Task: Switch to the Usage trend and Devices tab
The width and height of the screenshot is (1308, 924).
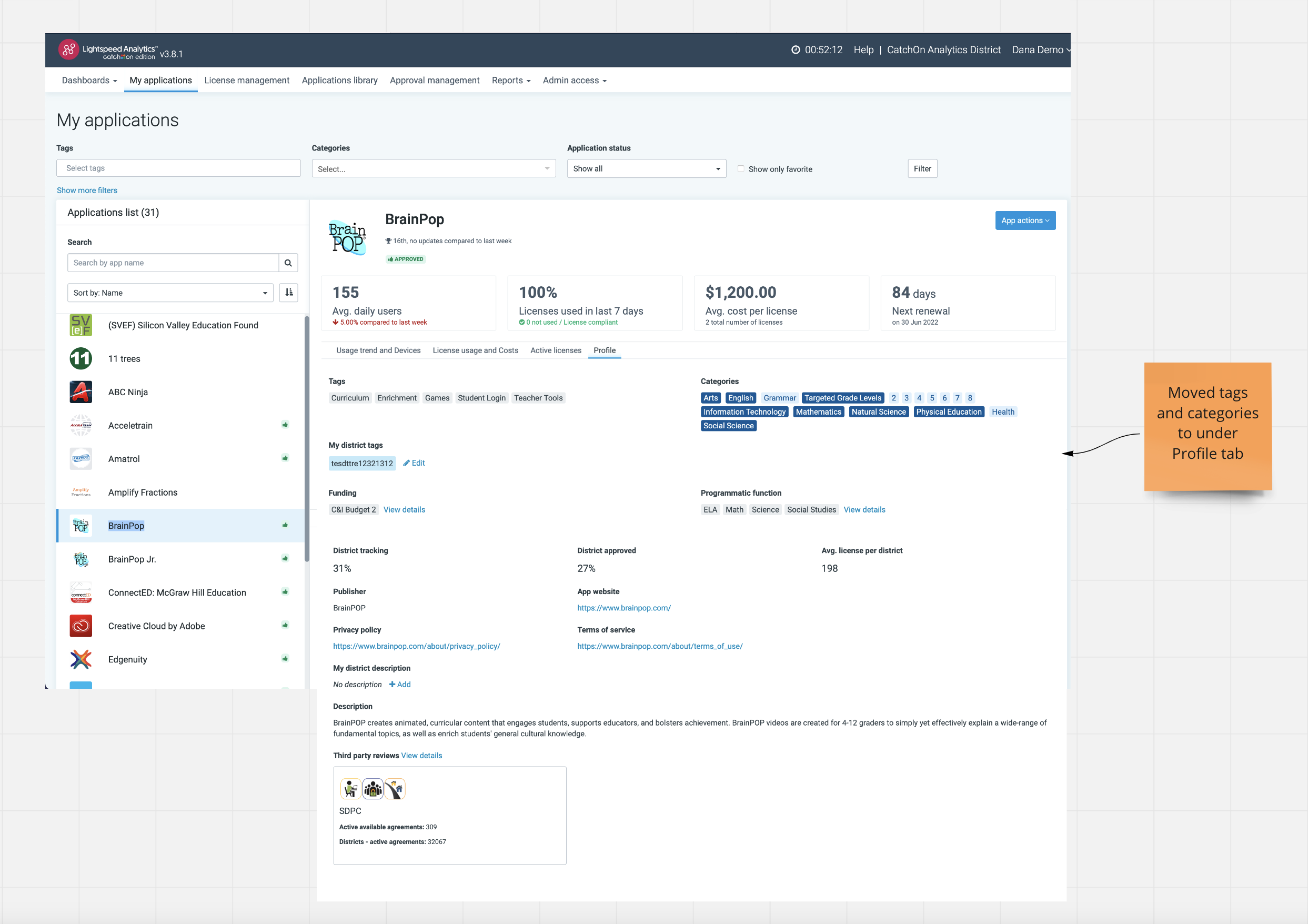Action: coord(378,350)
